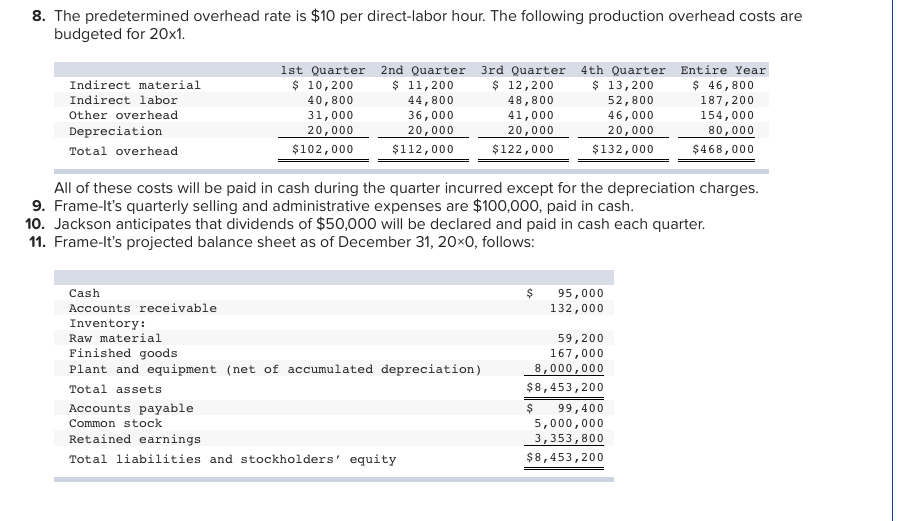Select the 'Plant and equipment' row label
Image resolution: width=923 pixels, height=521 pixels.
(275, 370)
